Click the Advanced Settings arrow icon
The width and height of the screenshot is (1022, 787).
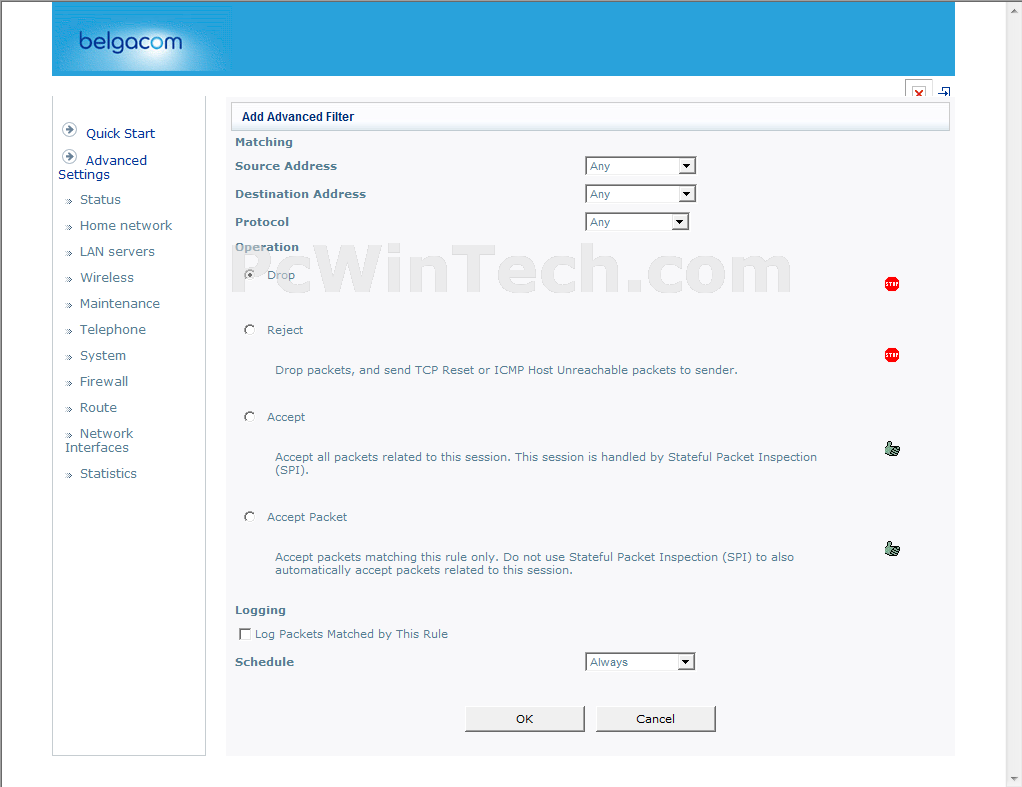70,156
